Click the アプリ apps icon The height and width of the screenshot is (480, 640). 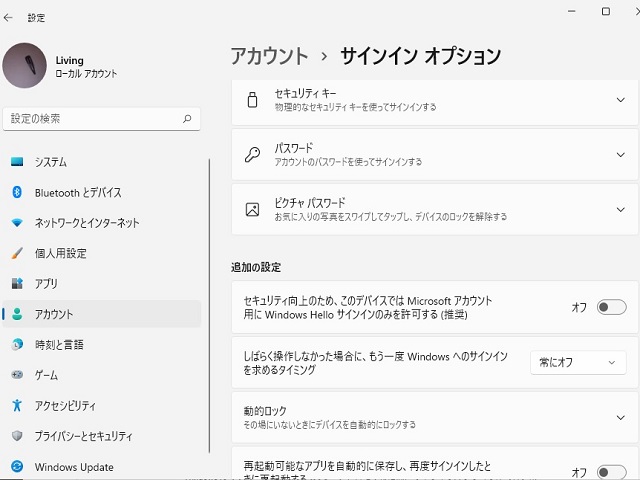(17, 283)
